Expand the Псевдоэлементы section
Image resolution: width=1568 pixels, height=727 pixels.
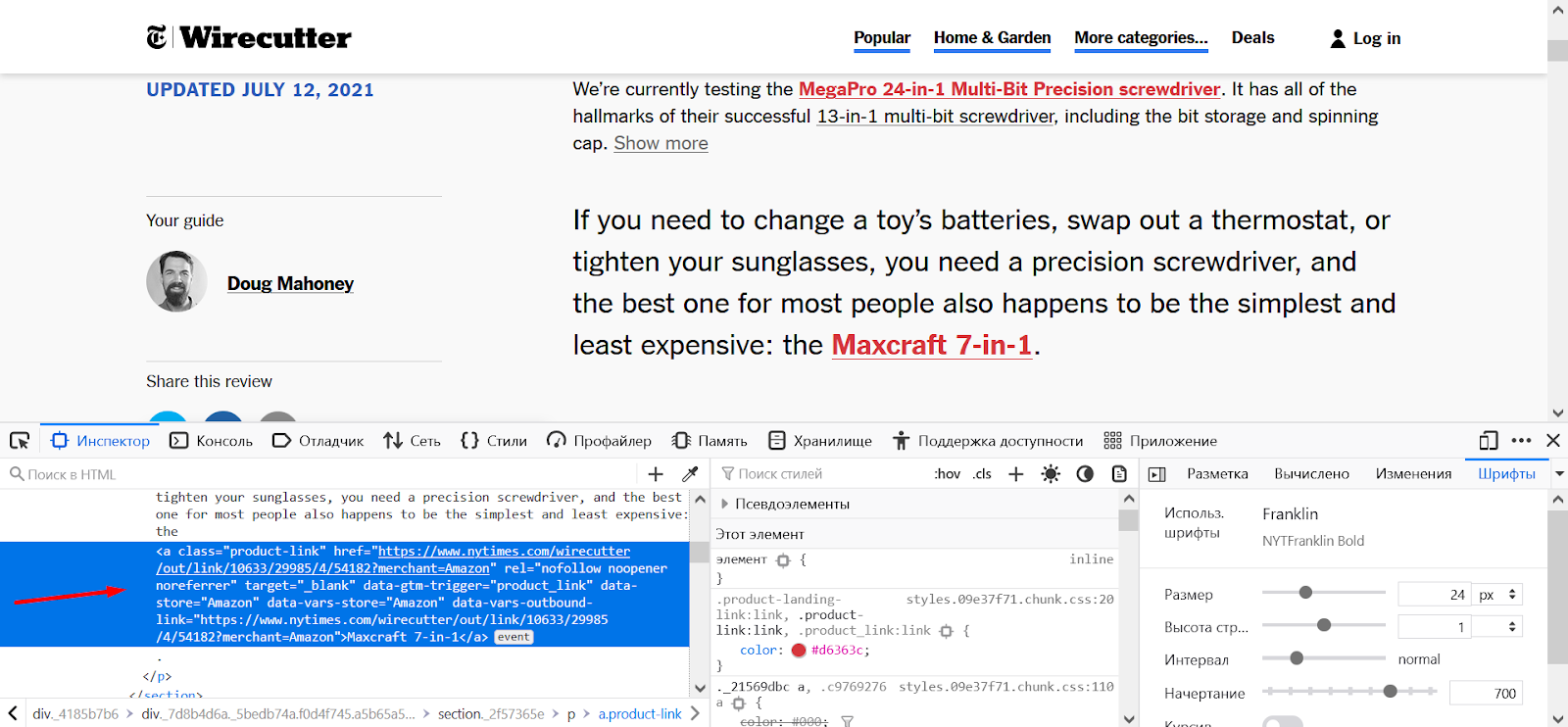click(725, 504)
